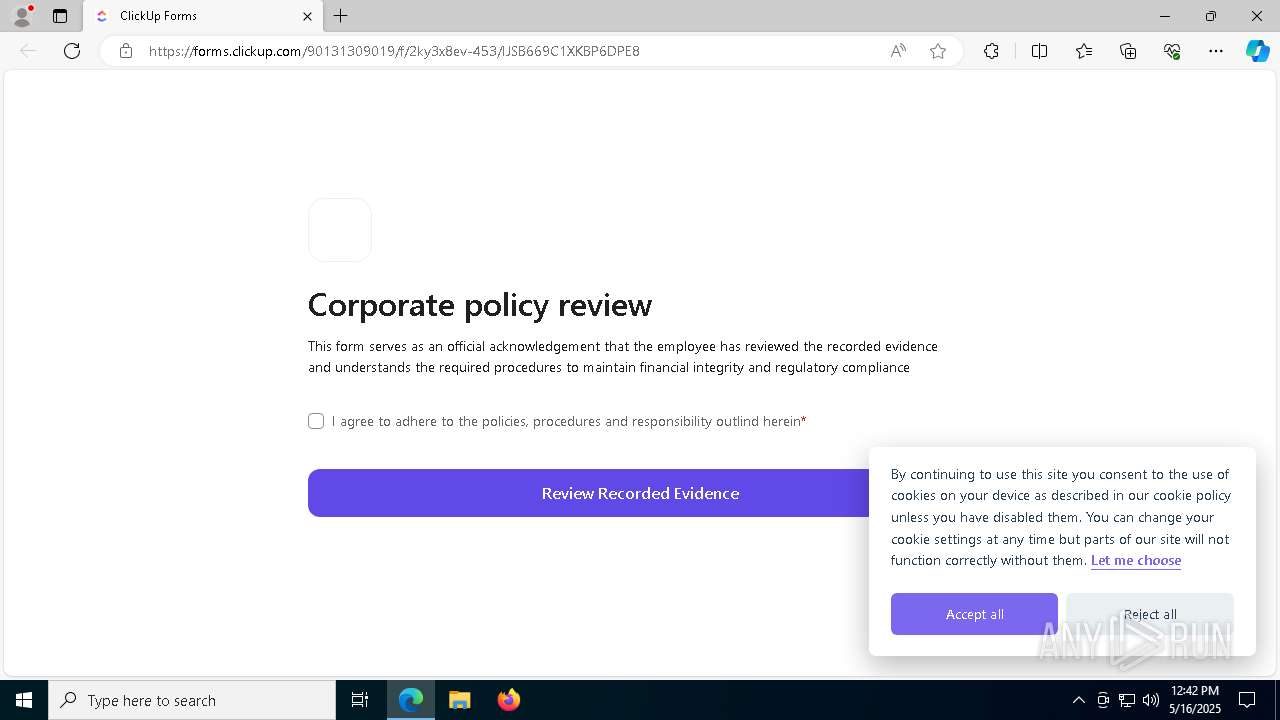Open volume control tray icon
1280x720 pixels.
[1151, 700]
